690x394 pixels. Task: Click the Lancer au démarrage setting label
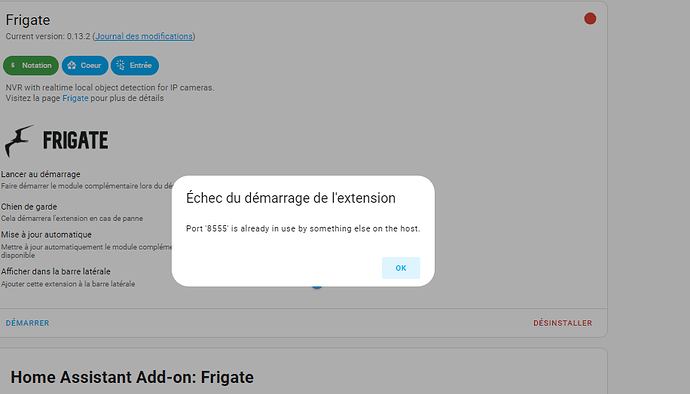(40, 174)
